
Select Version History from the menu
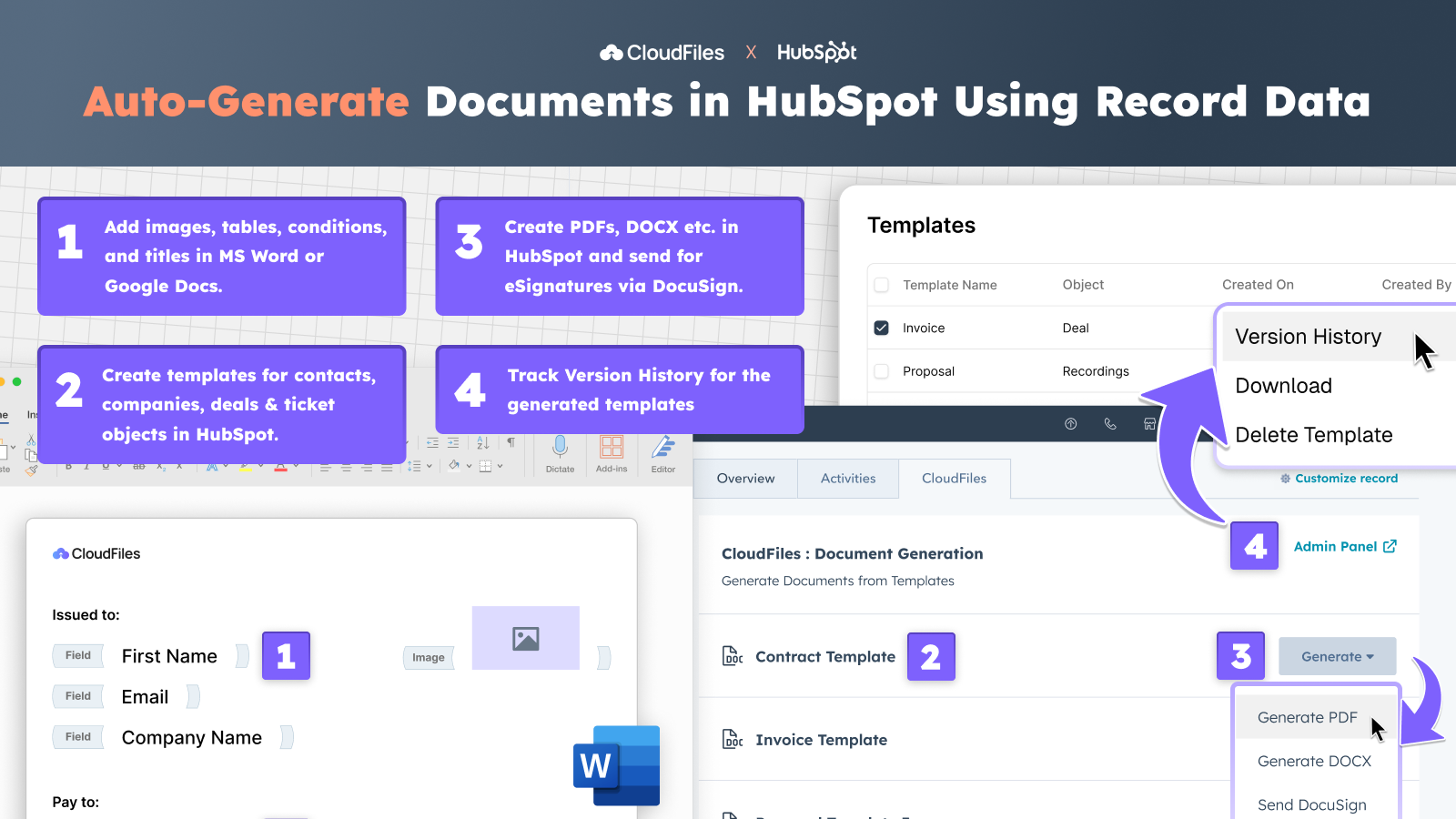point(1308,336)
